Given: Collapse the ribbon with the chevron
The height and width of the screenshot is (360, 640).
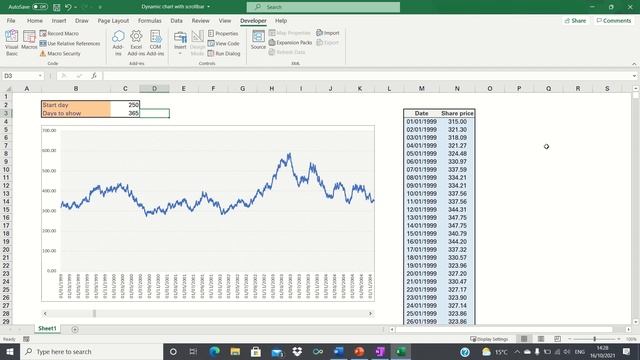Looking at the screenshot, I should pos(634,64).
